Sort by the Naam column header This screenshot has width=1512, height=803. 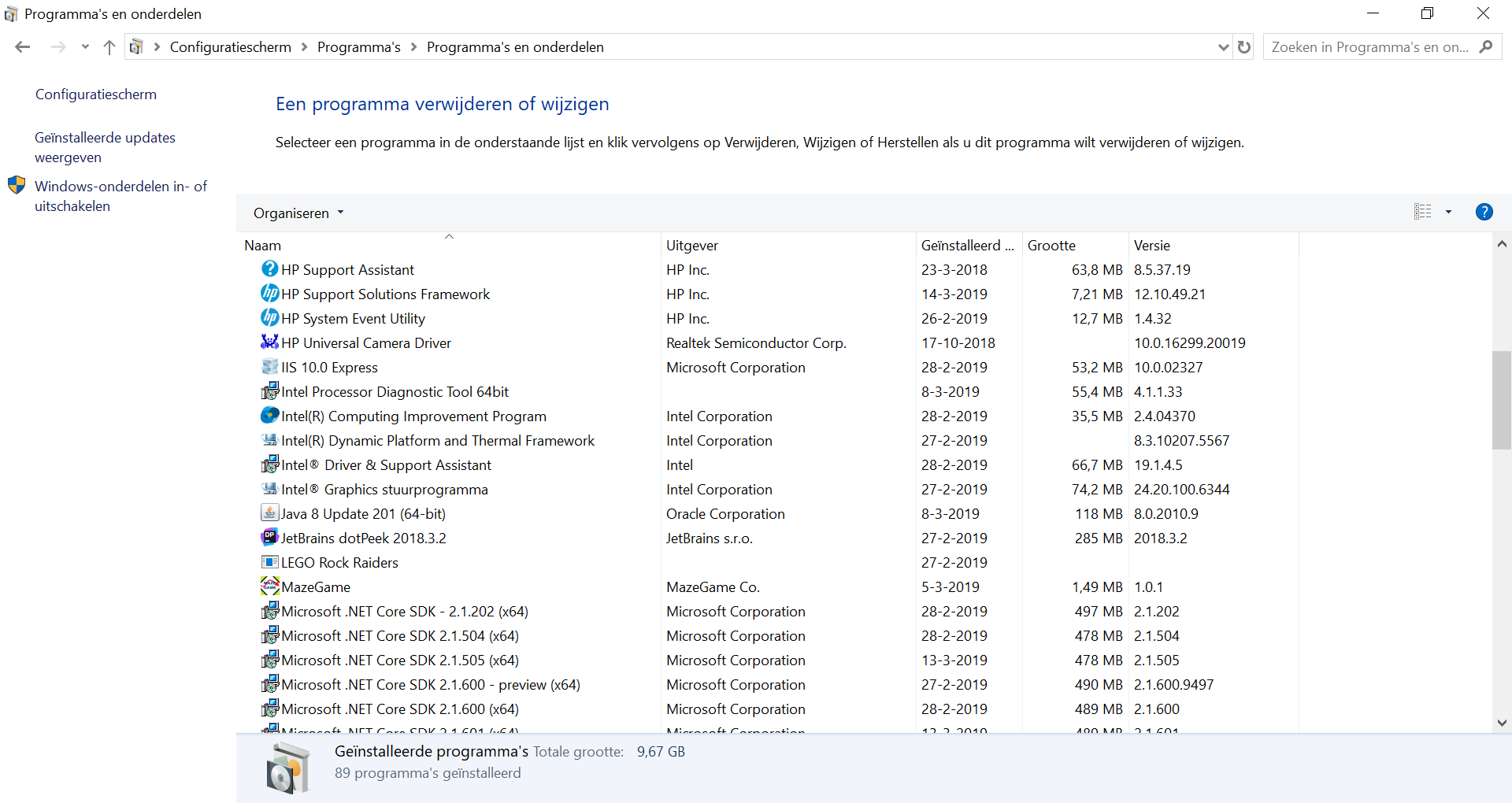tap(448, 245)
